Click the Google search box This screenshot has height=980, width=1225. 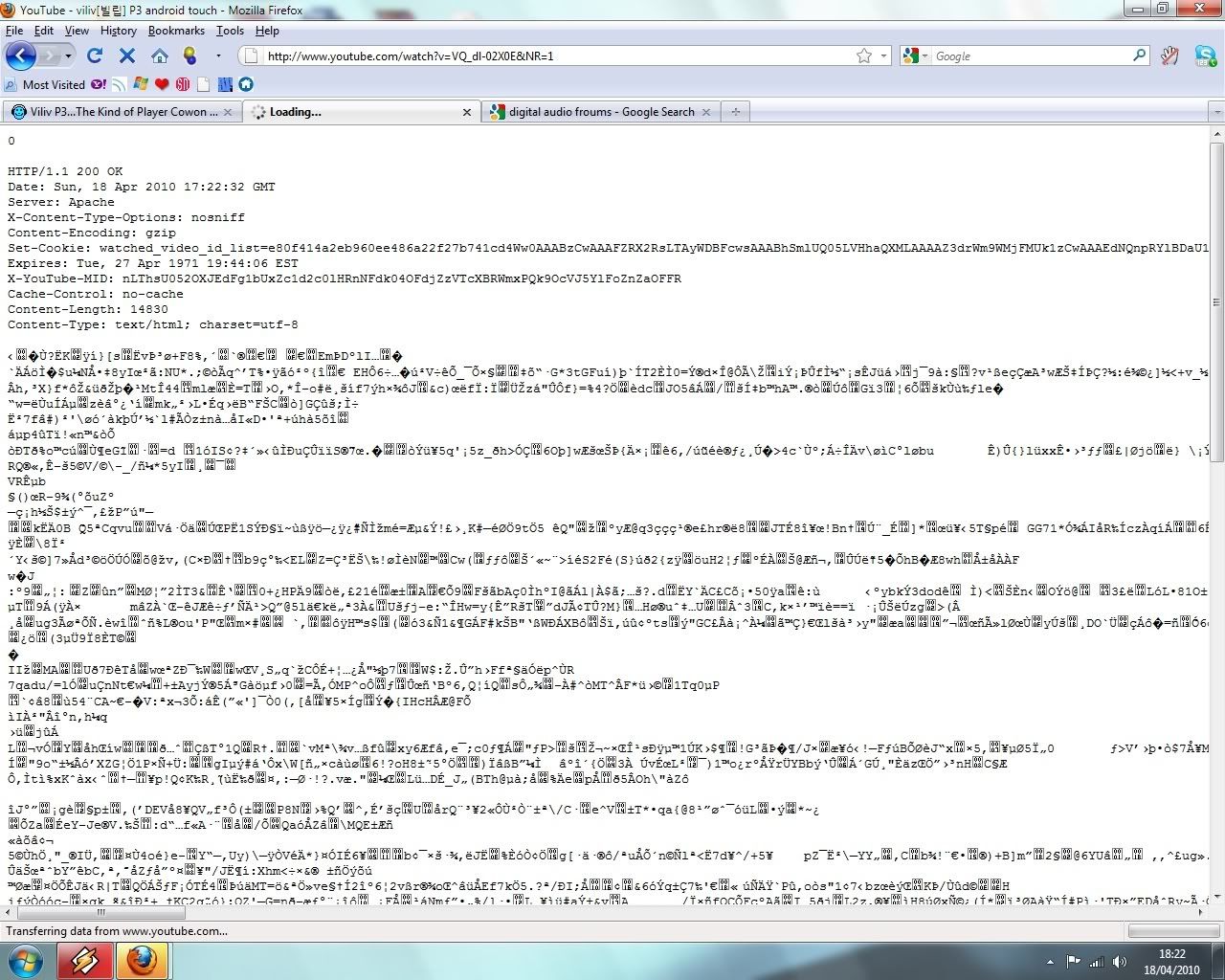(x=1032, y=56)
